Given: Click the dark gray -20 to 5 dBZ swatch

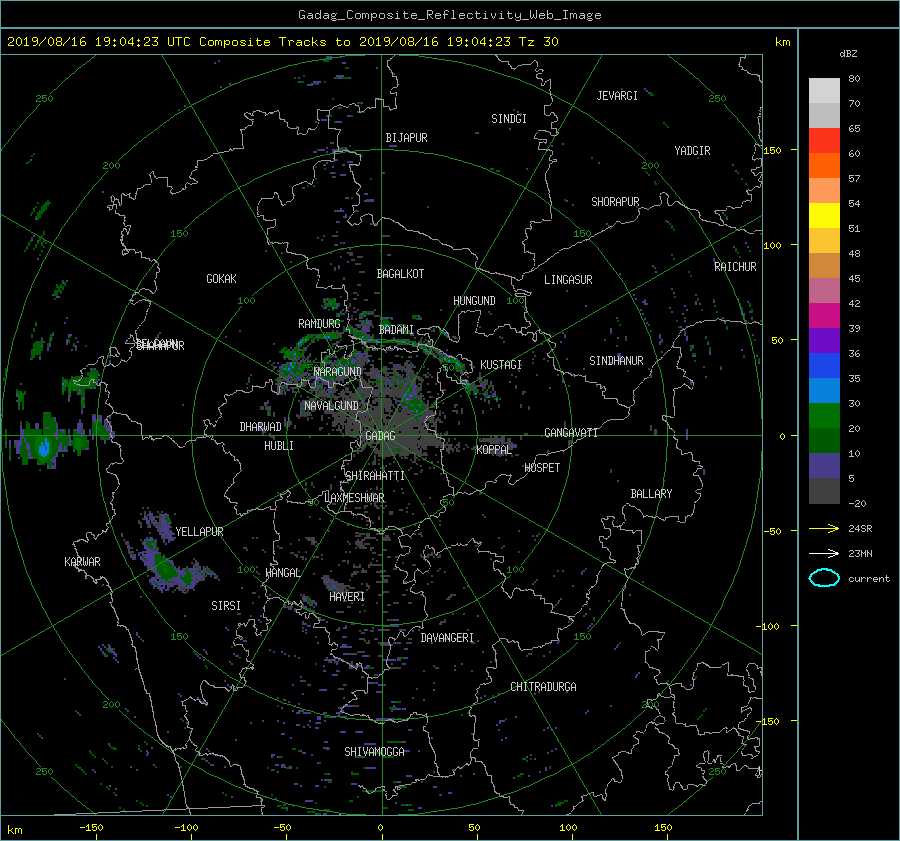Looking at the screenshot, I should tap(824, 490).
